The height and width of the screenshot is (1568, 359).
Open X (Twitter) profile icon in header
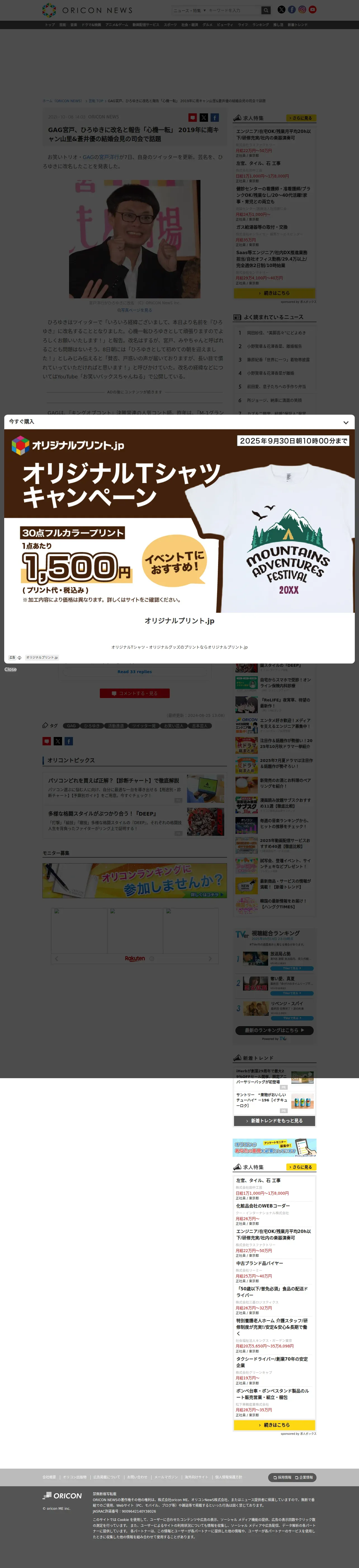point(281,10)
